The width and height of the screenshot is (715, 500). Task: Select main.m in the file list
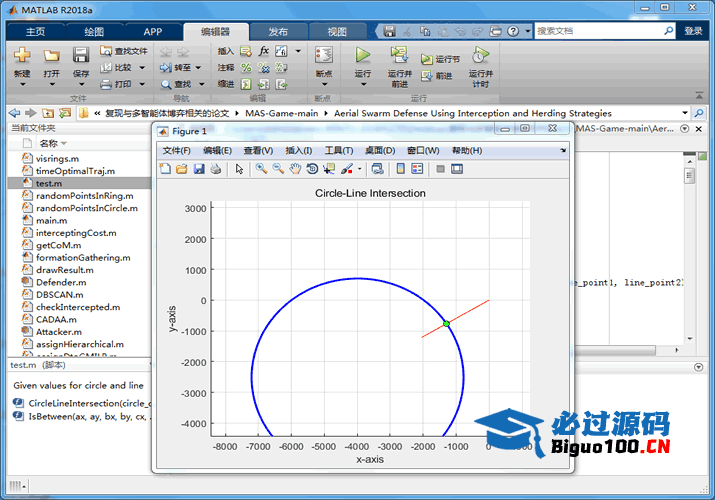click(51, 221)
